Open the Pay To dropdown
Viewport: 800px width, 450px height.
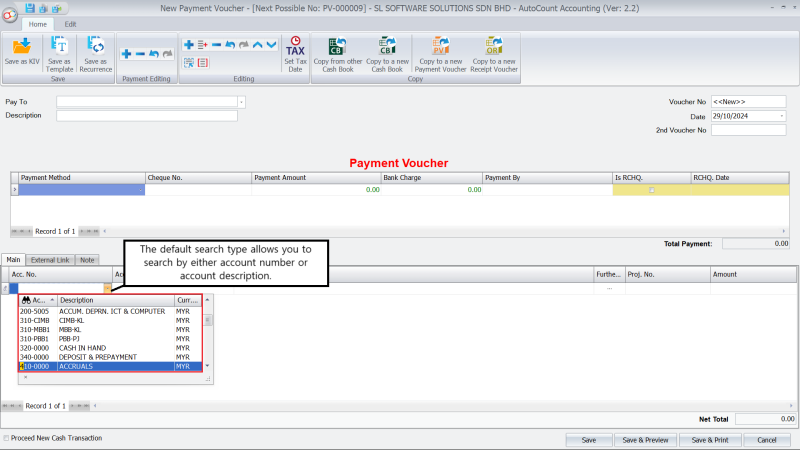pyautogui.click(x=241, y=102)
